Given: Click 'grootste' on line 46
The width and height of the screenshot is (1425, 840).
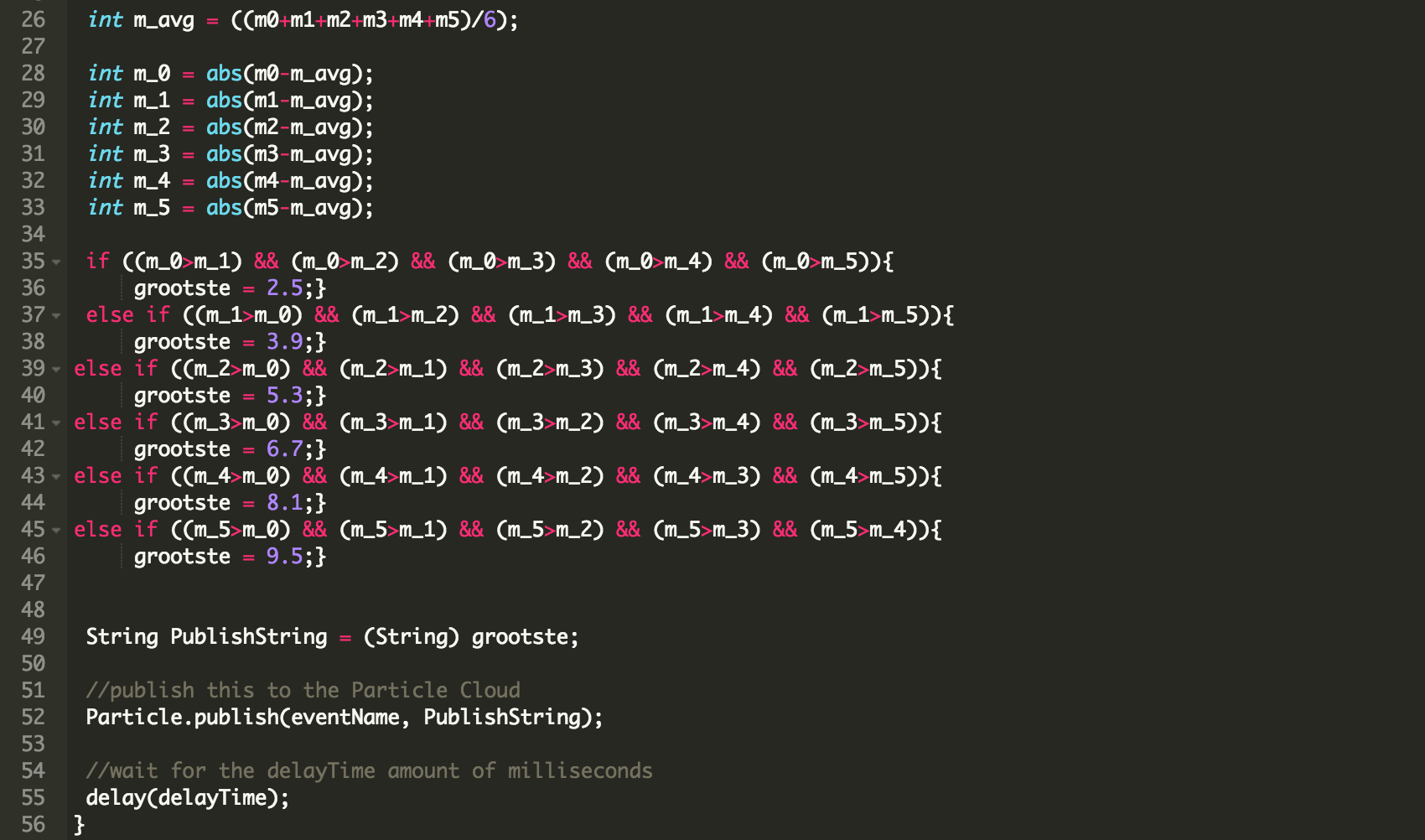Looking at the screenshot, I should (x=182, y=557).
